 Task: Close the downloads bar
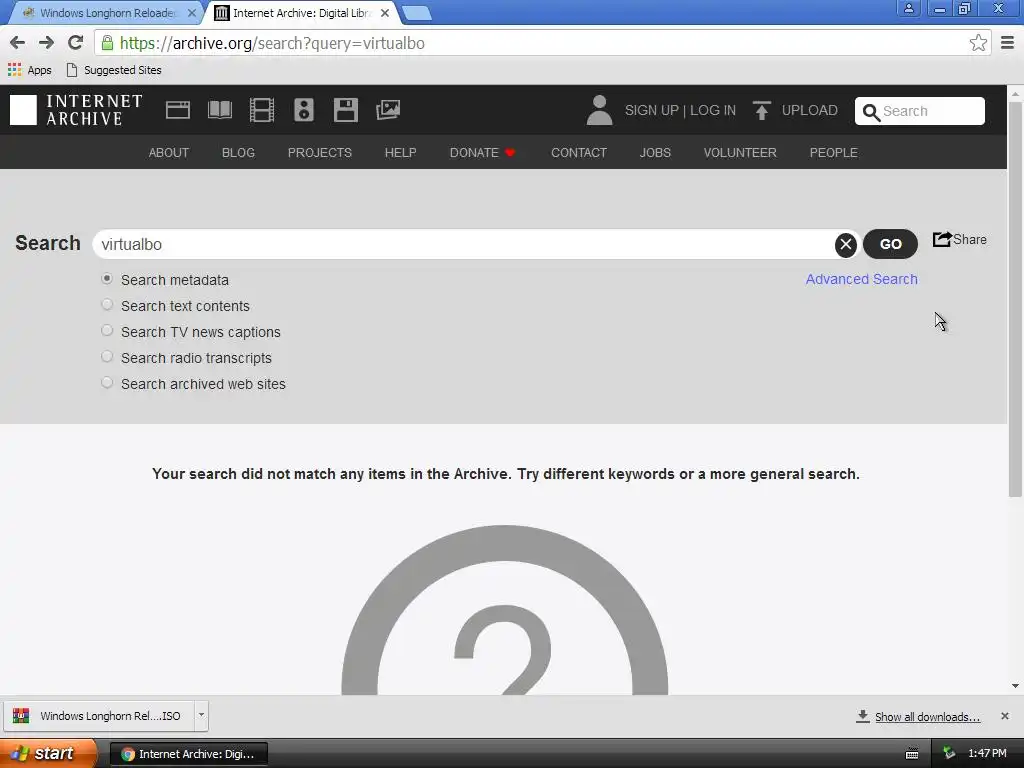coord(1005,716)
